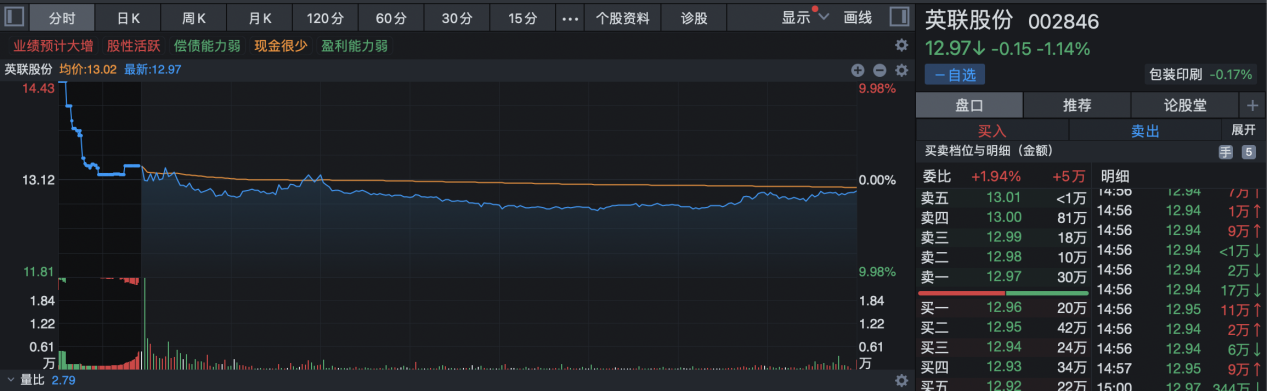Open the 诊股 stock diagnosis tab
Screen dimensions: 1267x391
point(694,18)
